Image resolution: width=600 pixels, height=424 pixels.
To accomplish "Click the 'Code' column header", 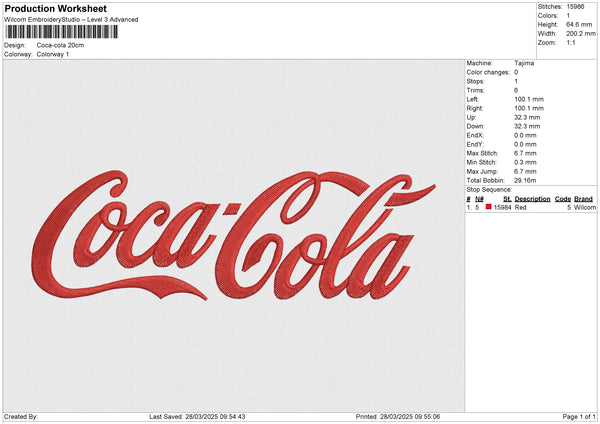I will pos(563,199).
